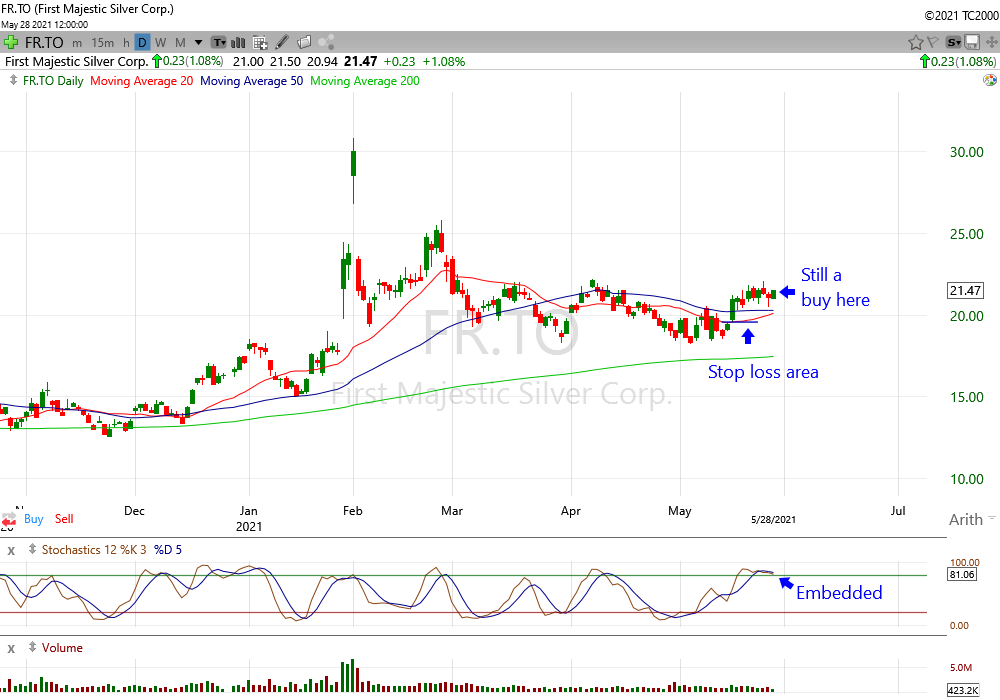Click the bold 21.47 last price
1000x700 pixels.
pyautogui.click(x=360, y=62)
